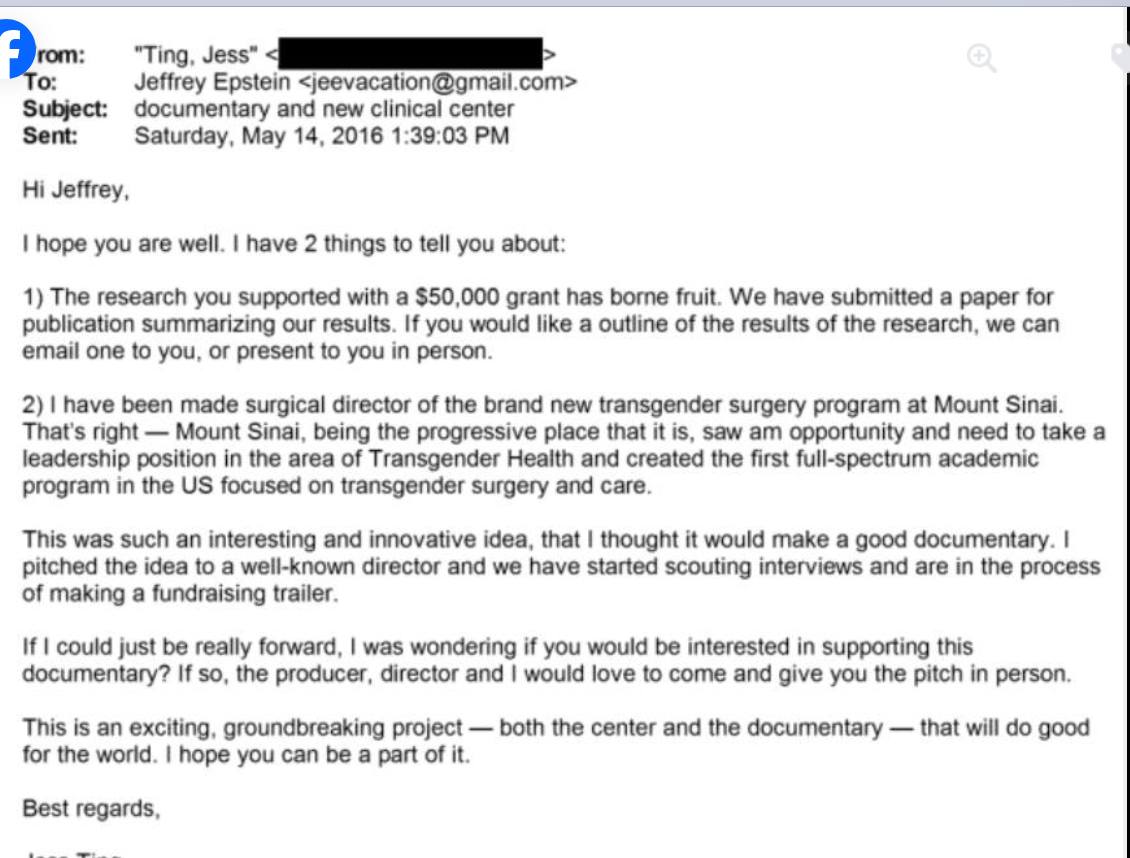
Task: Click the Sent date line text
Action: (321, 136)
